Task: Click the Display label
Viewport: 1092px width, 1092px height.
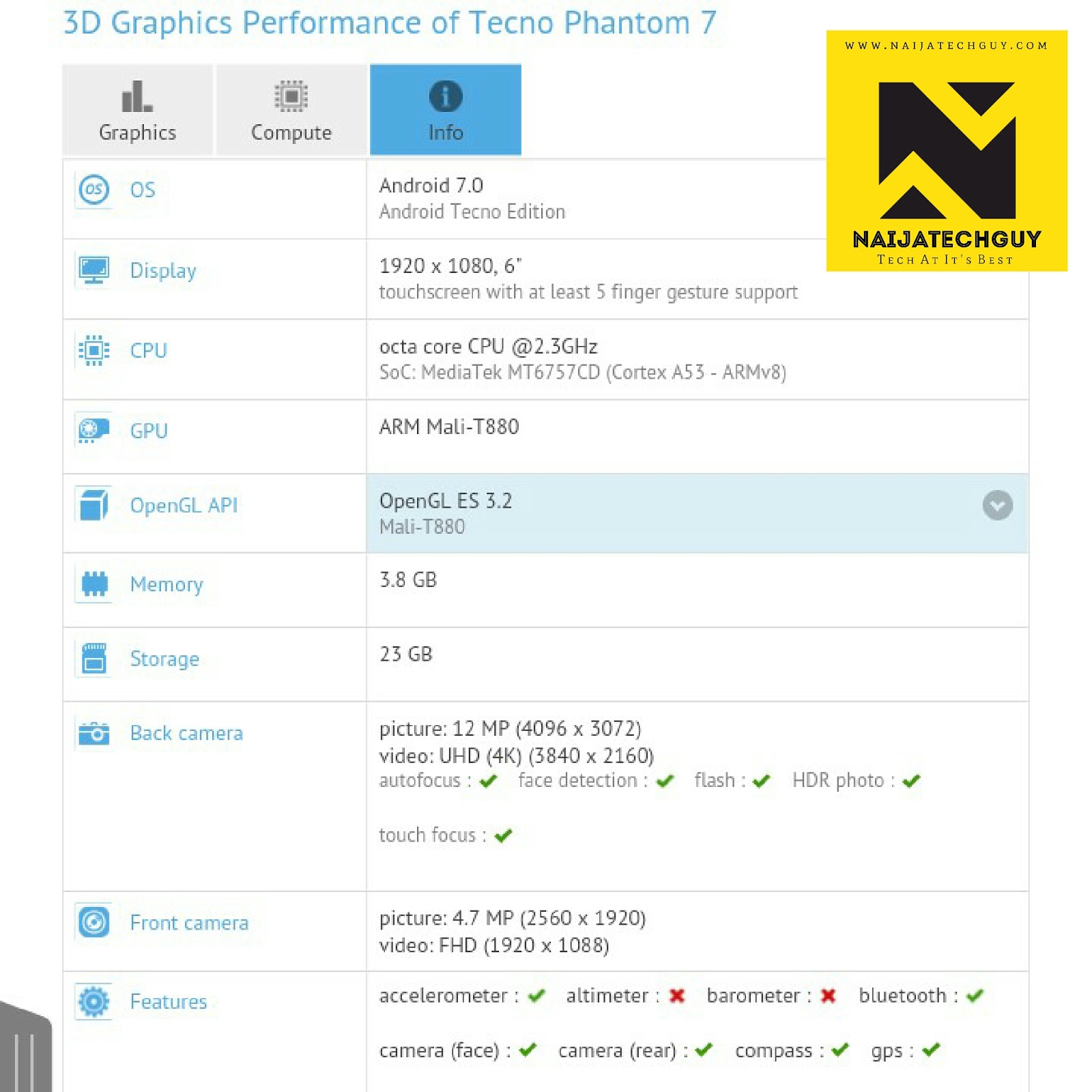Action: coord(163,271)
